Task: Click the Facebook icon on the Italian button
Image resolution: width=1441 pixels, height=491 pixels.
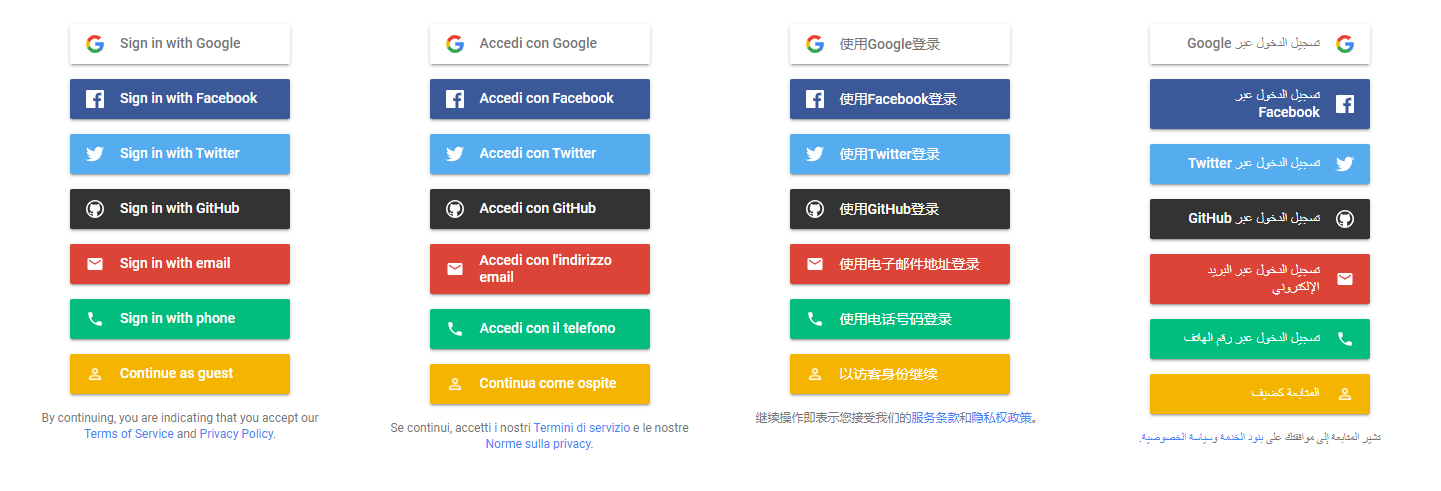Action: tap(455, 99)
